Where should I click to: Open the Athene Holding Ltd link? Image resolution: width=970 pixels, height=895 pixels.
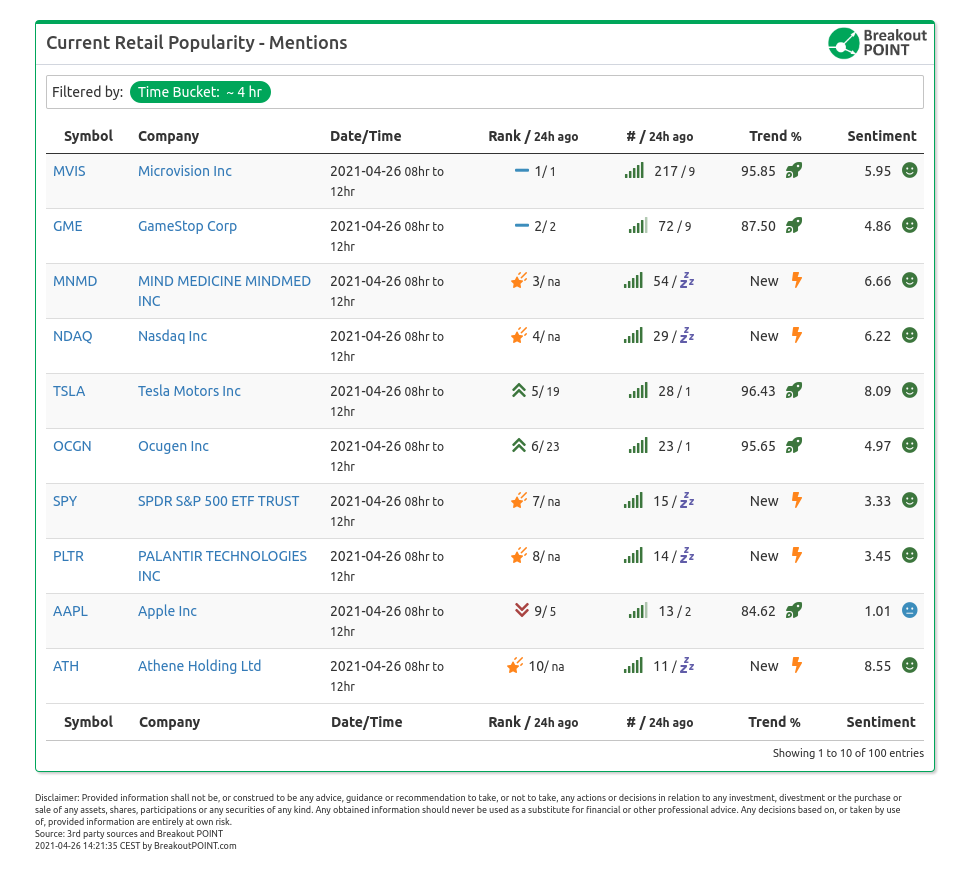click(x=199, y=666)
